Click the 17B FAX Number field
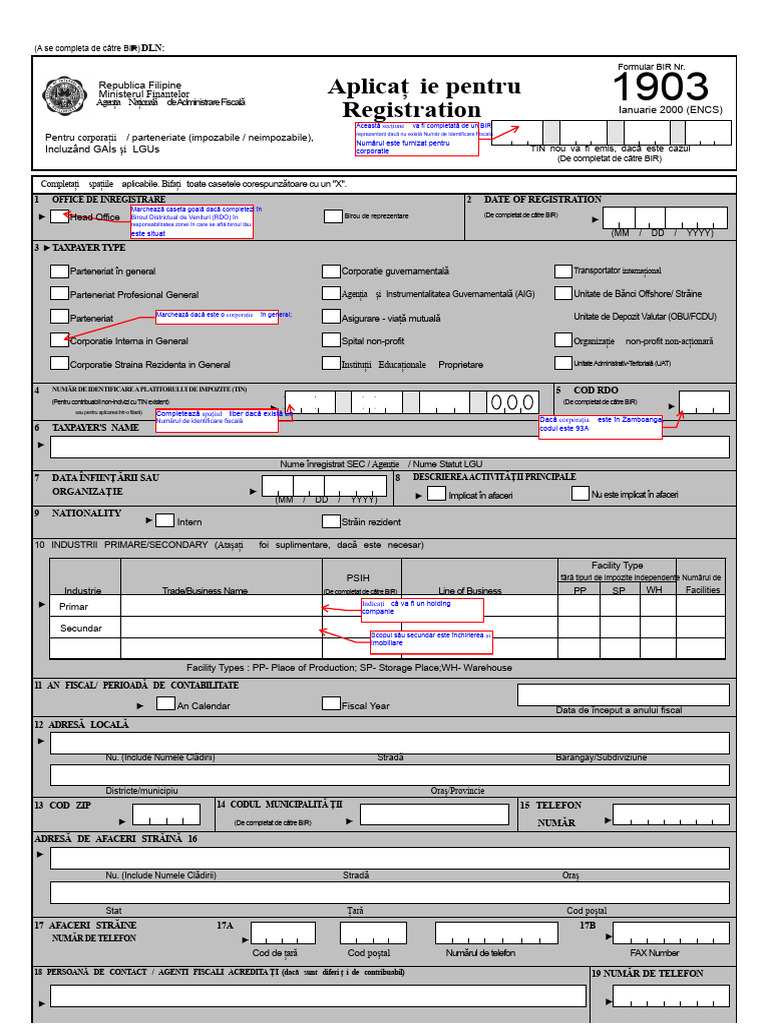Screen dimensions: 768x1024 pyautogui.click(x=671, y=933)
